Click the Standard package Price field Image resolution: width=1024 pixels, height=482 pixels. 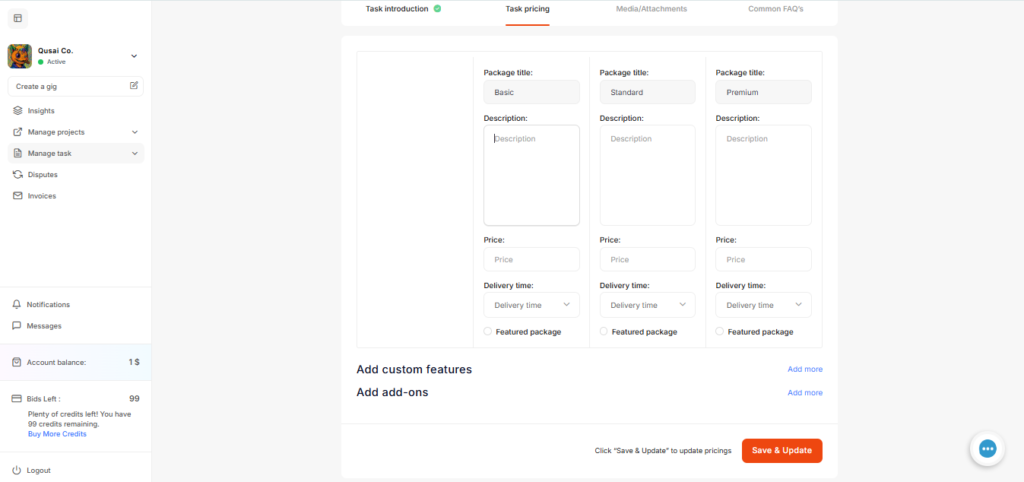(x=647, y=260)
